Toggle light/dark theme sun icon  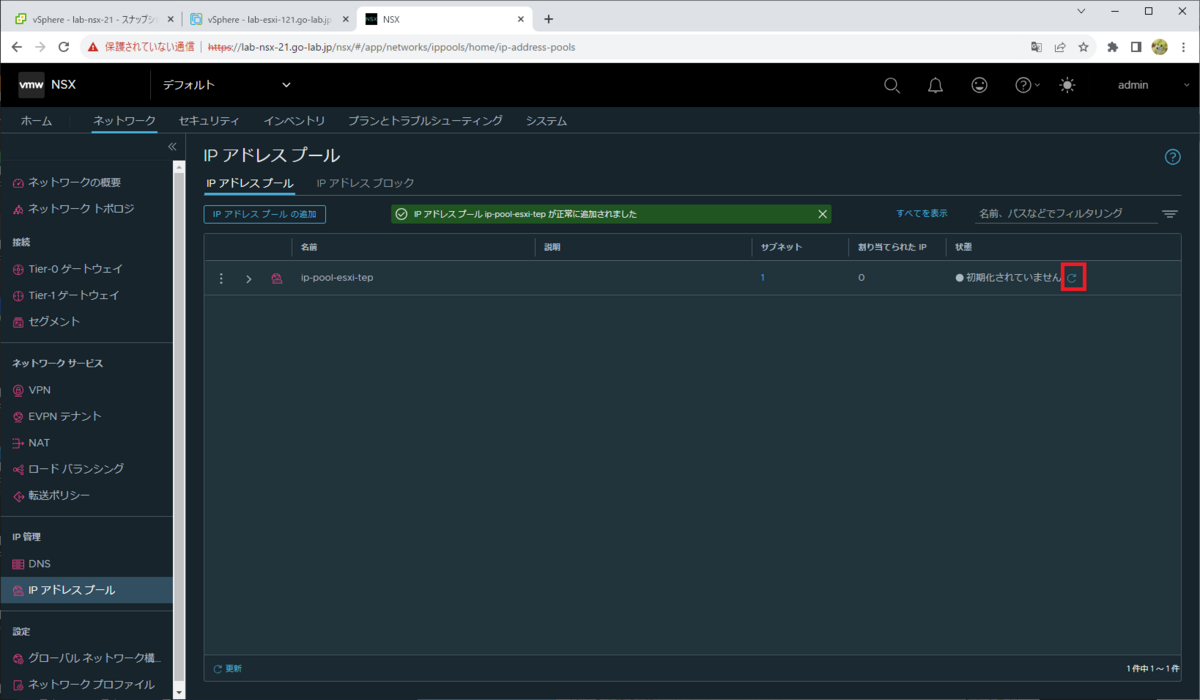pos(1068,85)
